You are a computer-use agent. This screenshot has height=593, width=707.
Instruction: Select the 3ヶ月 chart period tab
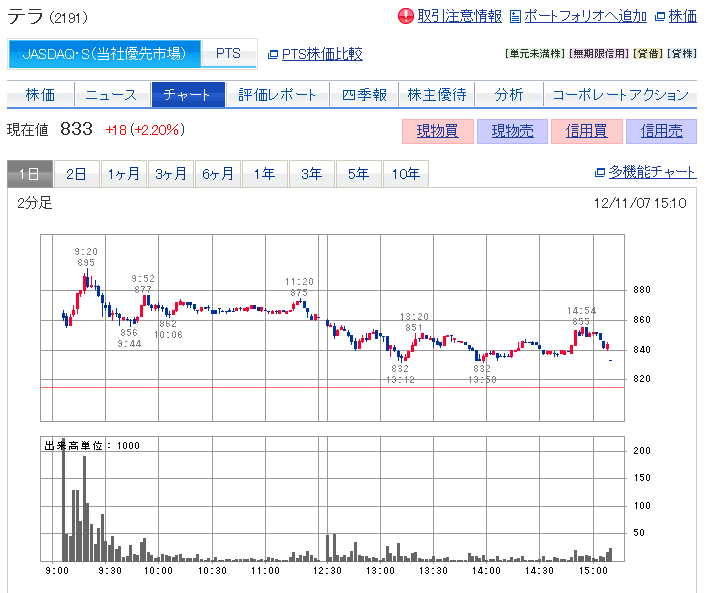[171, 174]
